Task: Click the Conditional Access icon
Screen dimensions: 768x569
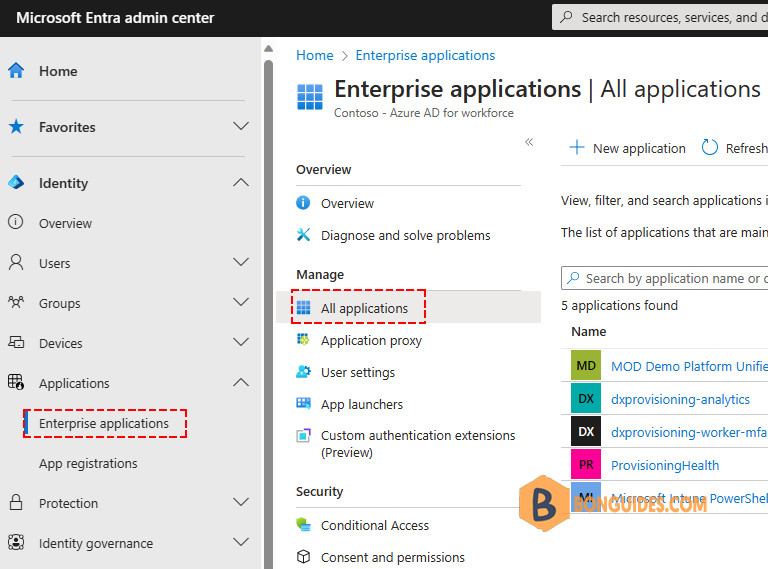Action: [x=303, y=524]
